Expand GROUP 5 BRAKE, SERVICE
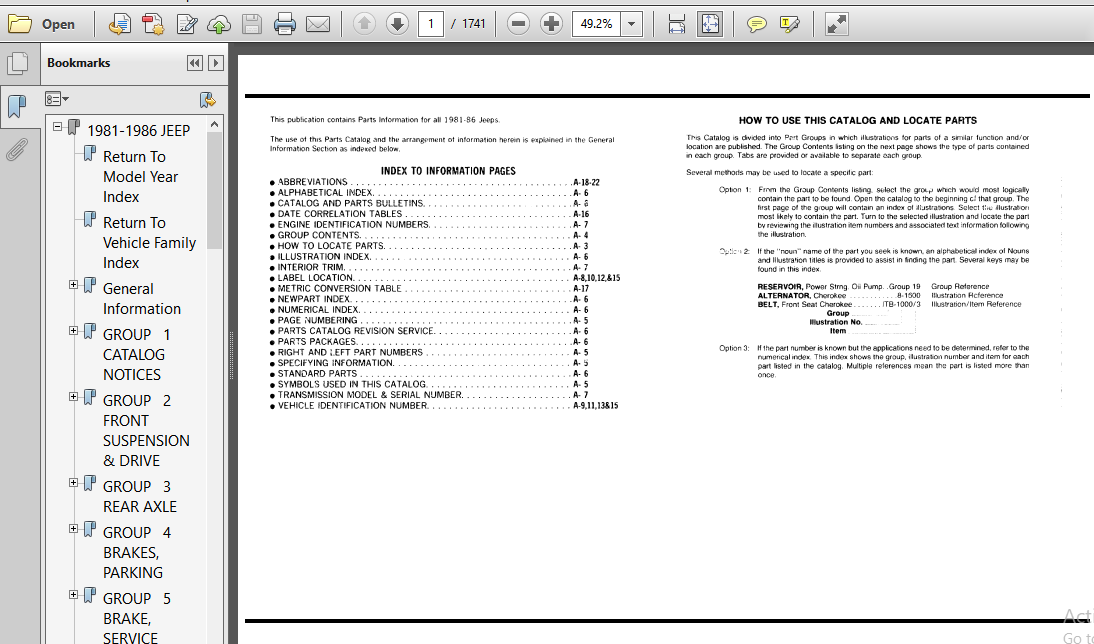Viewport: 1094px width, 644px height. point(73,594)
